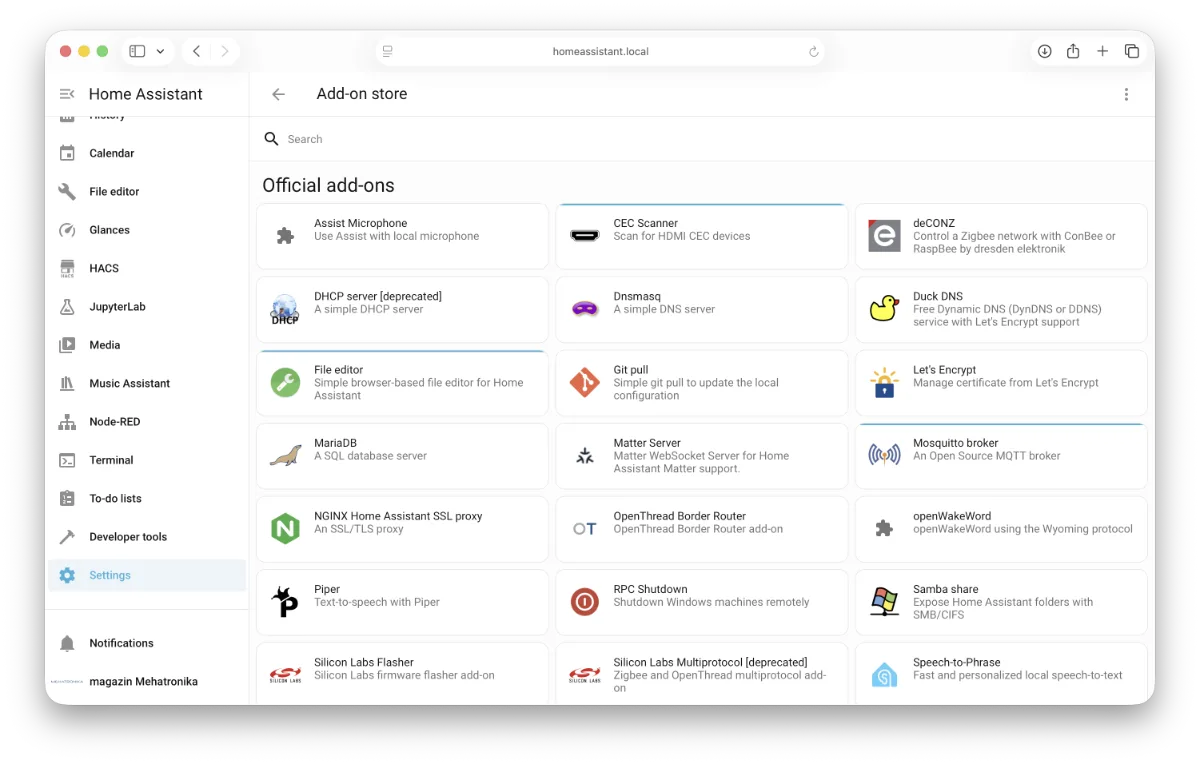The width and height of the screenshot is (1200, 764).
Task: Click the Let's Encrypt padlock icon
Action: [884, 383]
